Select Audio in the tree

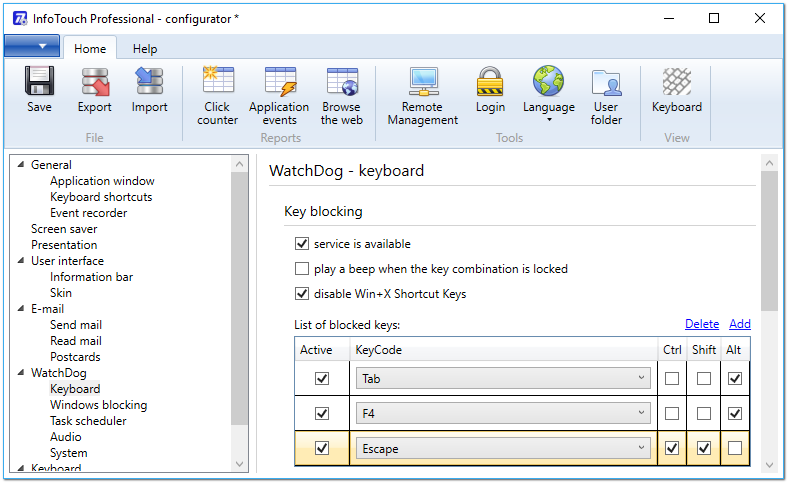click(x=65, y=437)
